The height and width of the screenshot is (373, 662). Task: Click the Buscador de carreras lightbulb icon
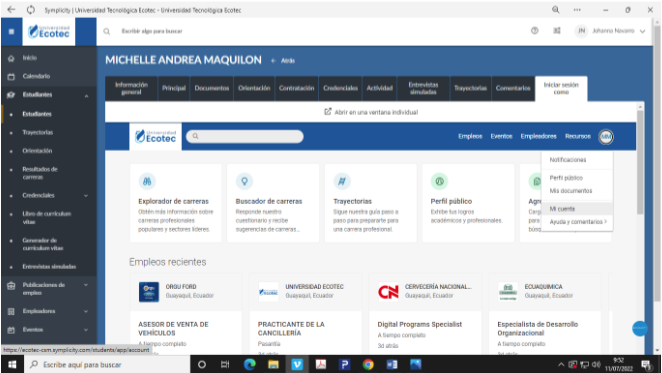(244, 181)
